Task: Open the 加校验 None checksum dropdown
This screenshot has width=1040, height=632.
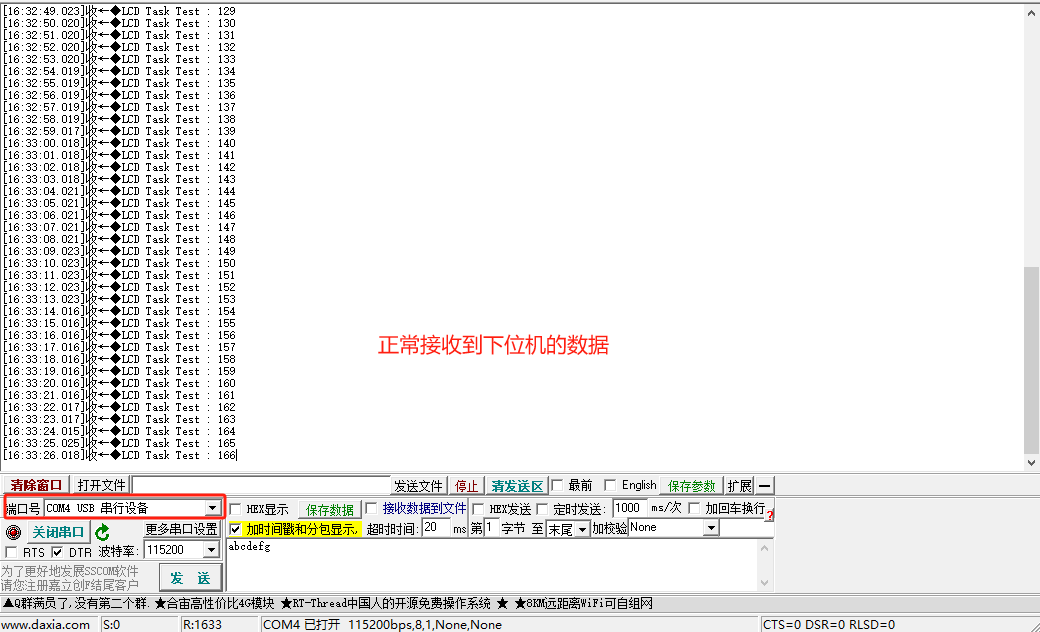Action: pos(711,528)
